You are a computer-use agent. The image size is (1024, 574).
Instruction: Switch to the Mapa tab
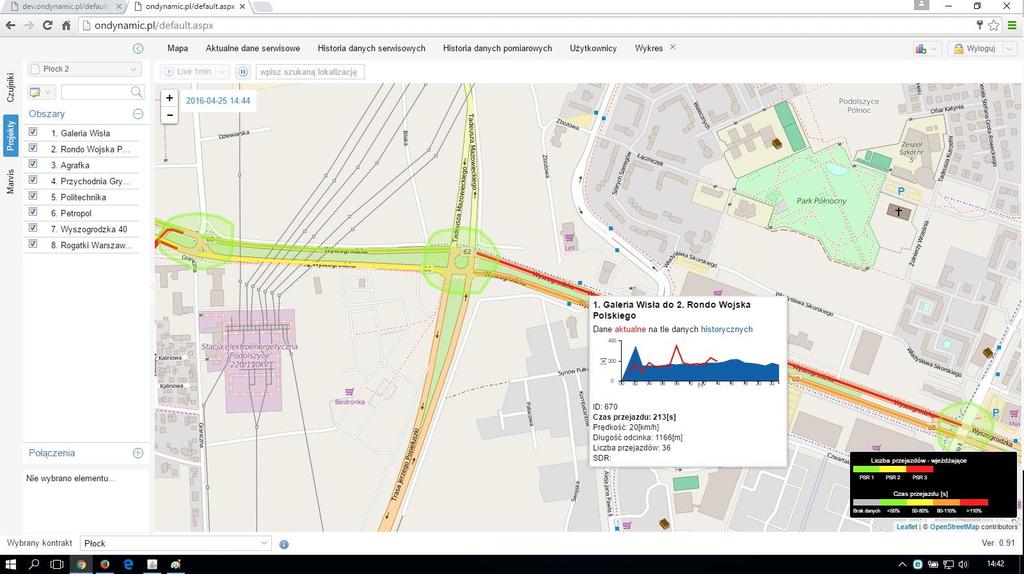click(x=178, y=48)
